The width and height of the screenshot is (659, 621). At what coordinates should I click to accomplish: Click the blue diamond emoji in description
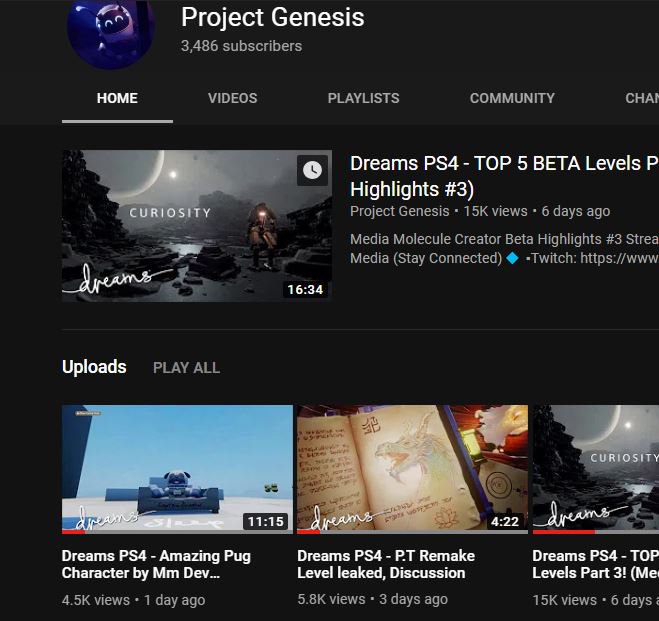coord(512,258)
